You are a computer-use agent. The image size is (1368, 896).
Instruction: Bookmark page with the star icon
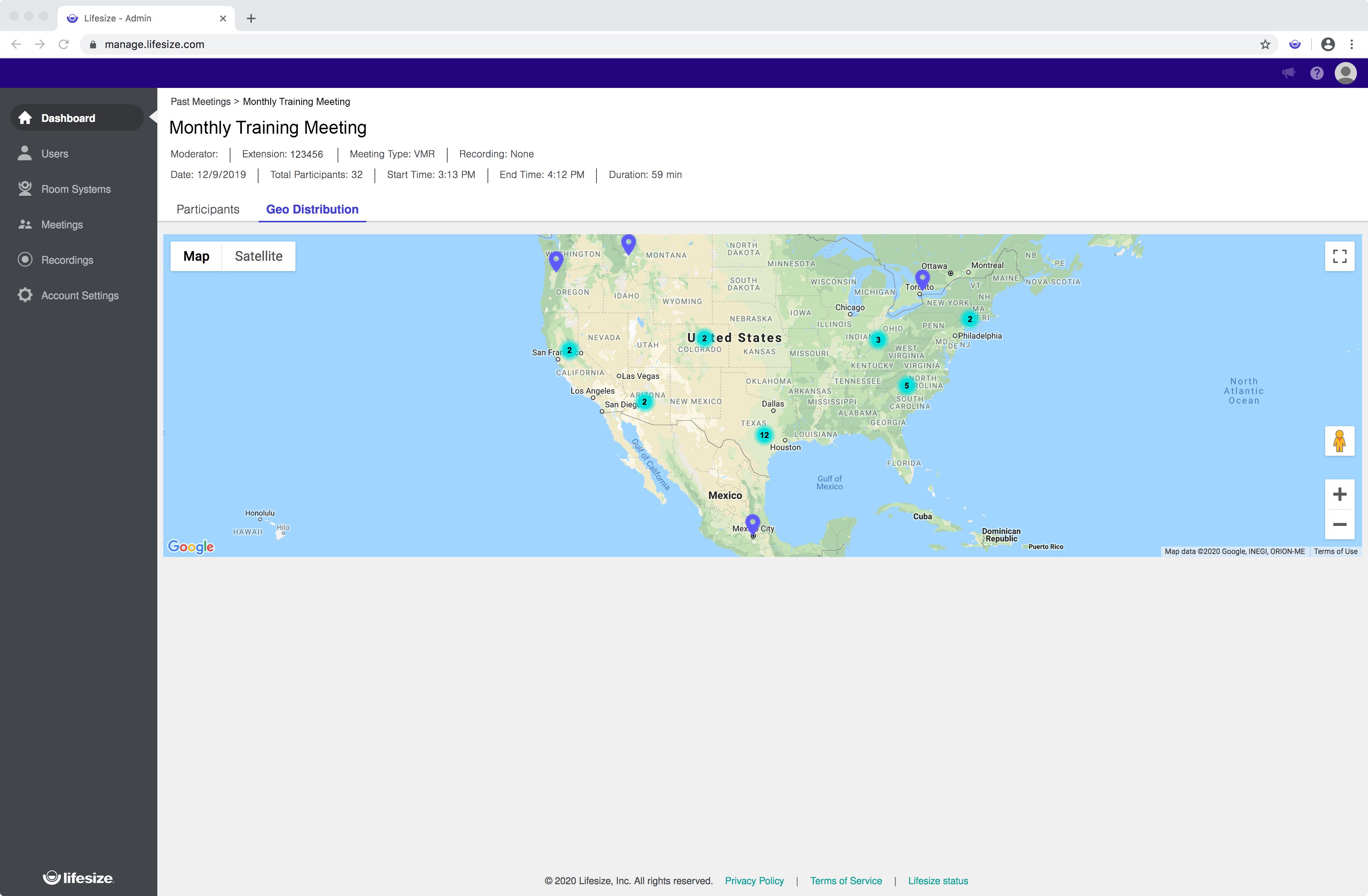1265,44
